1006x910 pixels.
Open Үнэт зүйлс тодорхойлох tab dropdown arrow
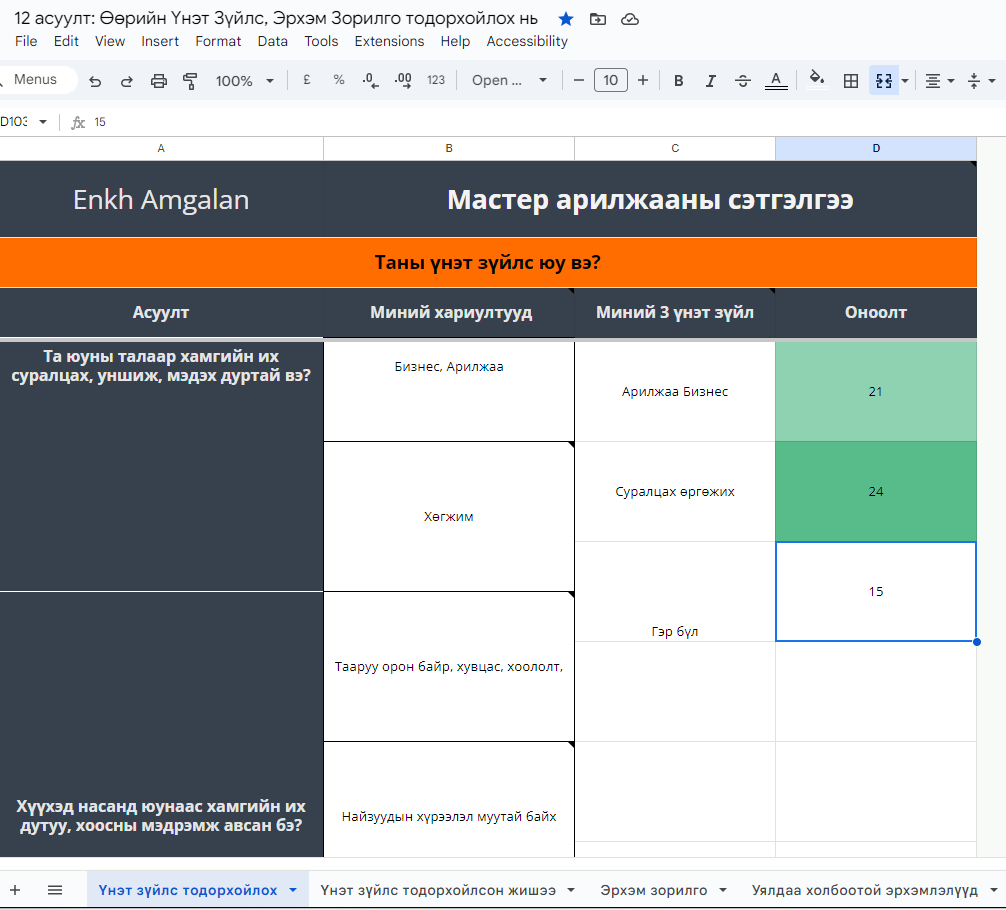[293, 890]
